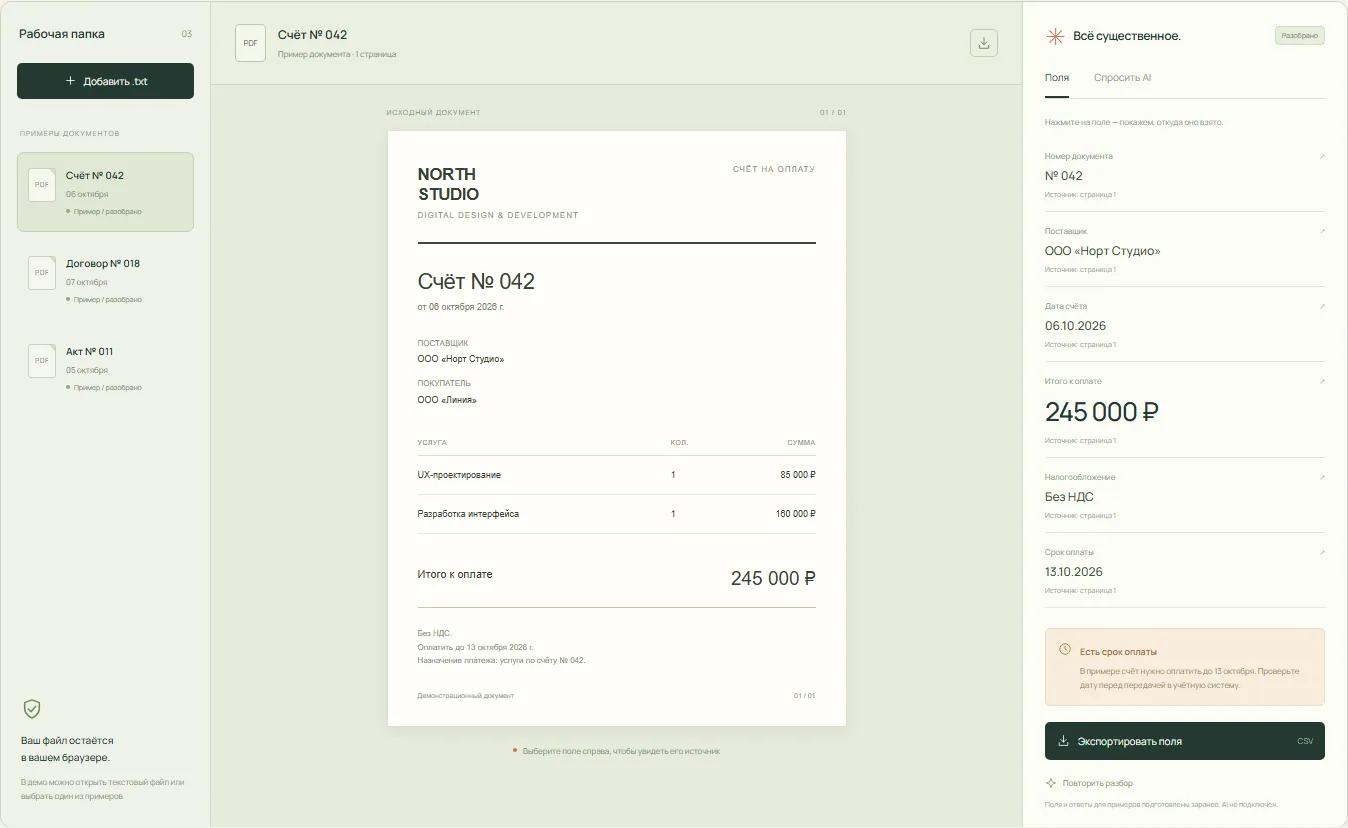Image resolution: width=1348 pixels, height=828 pixels.
Task: Click the PDF file icon for Договор № 018
Action: (42, 273)
